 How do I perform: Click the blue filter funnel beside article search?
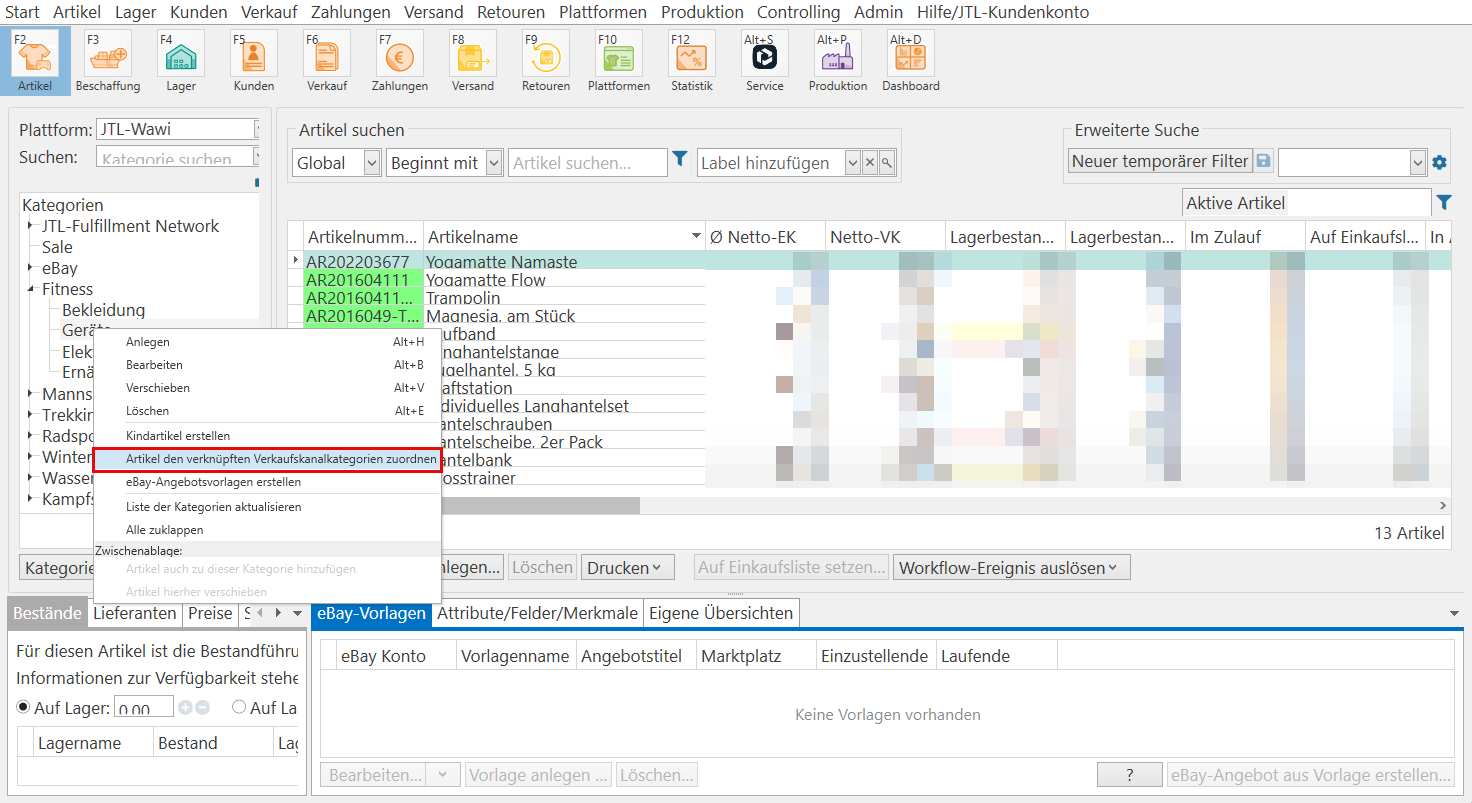pos(680,159)
